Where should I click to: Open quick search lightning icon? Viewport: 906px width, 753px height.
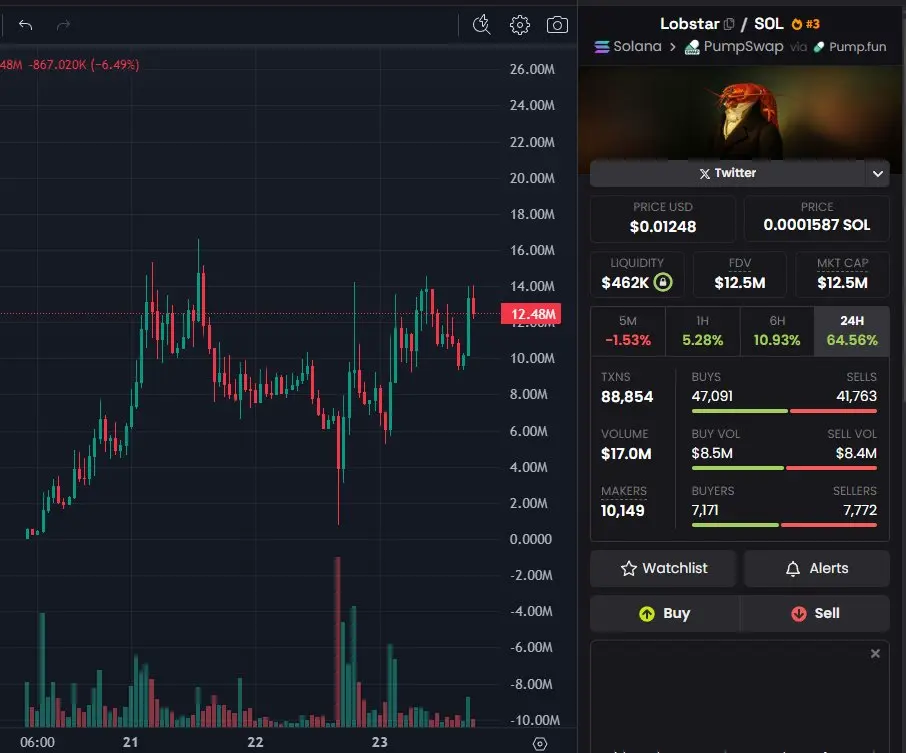[481, 25]
